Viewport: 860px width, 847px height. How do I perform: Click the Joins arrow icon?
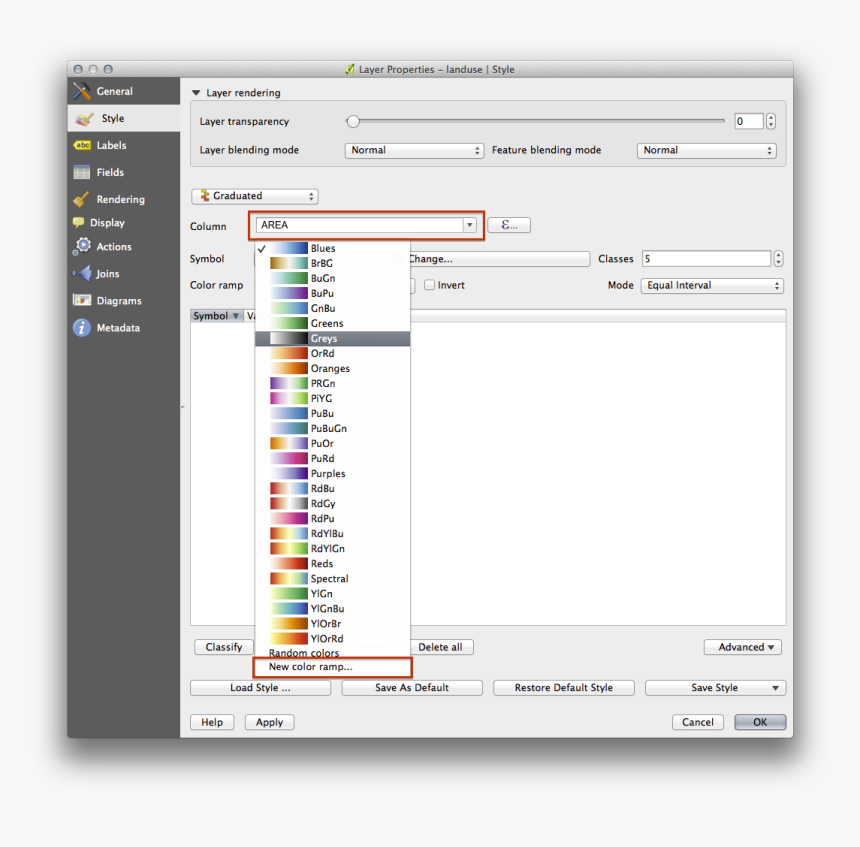tap(82, 273)
